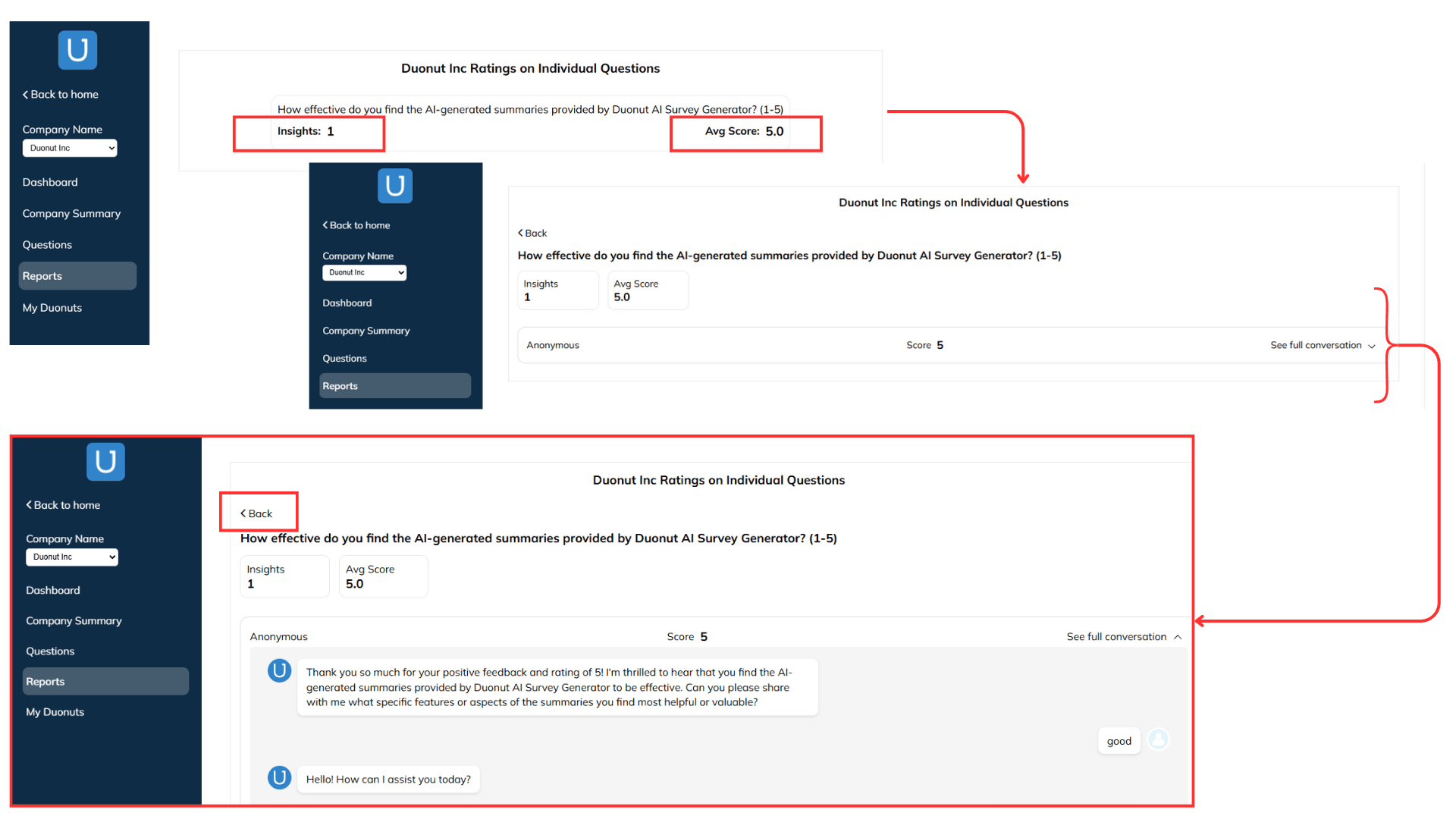Image resolution: width=1456 pixels, height=819 pixels.
Task: Open the Company Name dropdown in top-left sidebar
Action: (70, 148)
